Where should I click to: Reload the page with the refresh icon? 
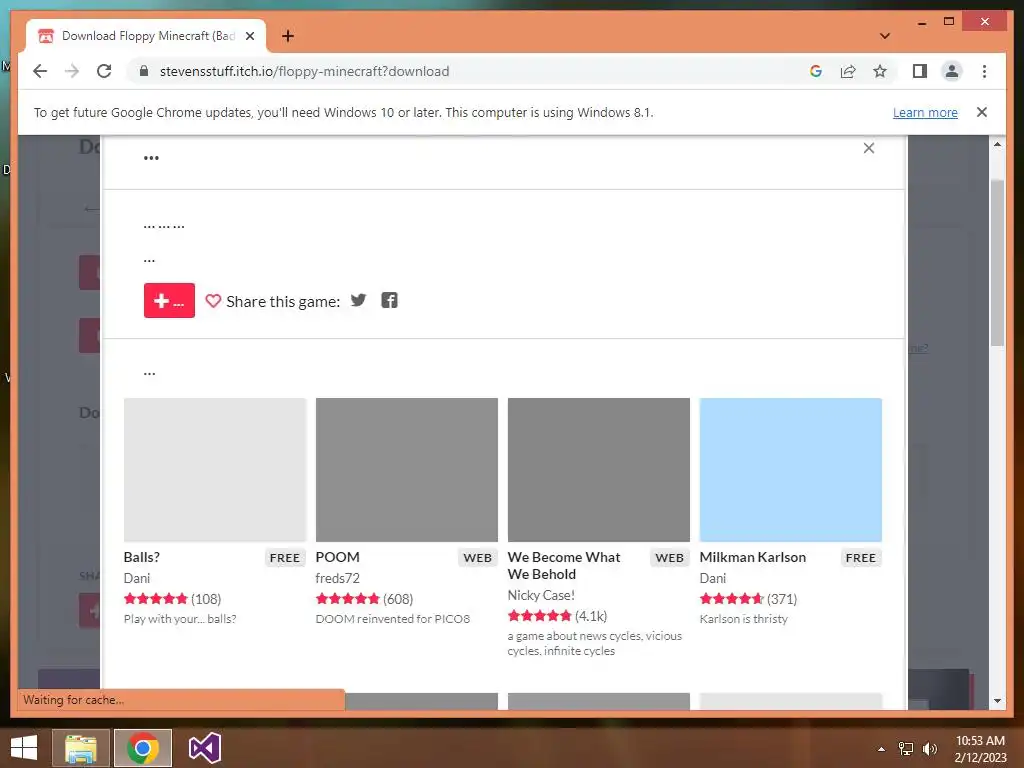coord(104,71)
